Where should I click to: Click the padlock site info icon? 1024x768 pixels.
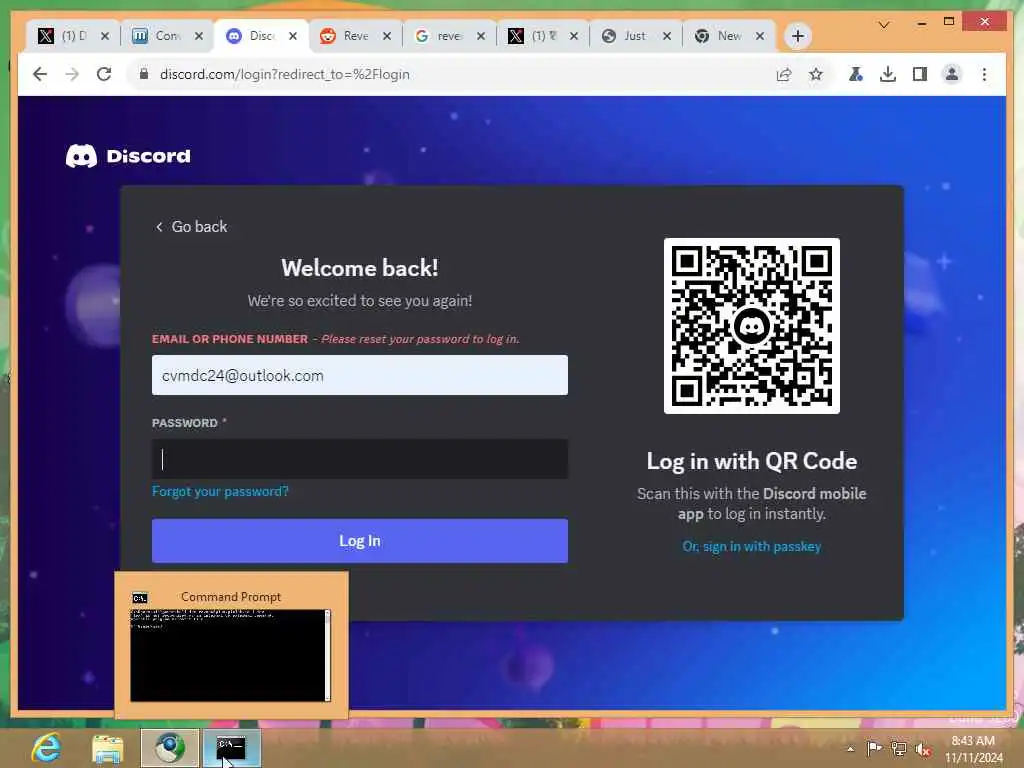[x=144, y=74]
